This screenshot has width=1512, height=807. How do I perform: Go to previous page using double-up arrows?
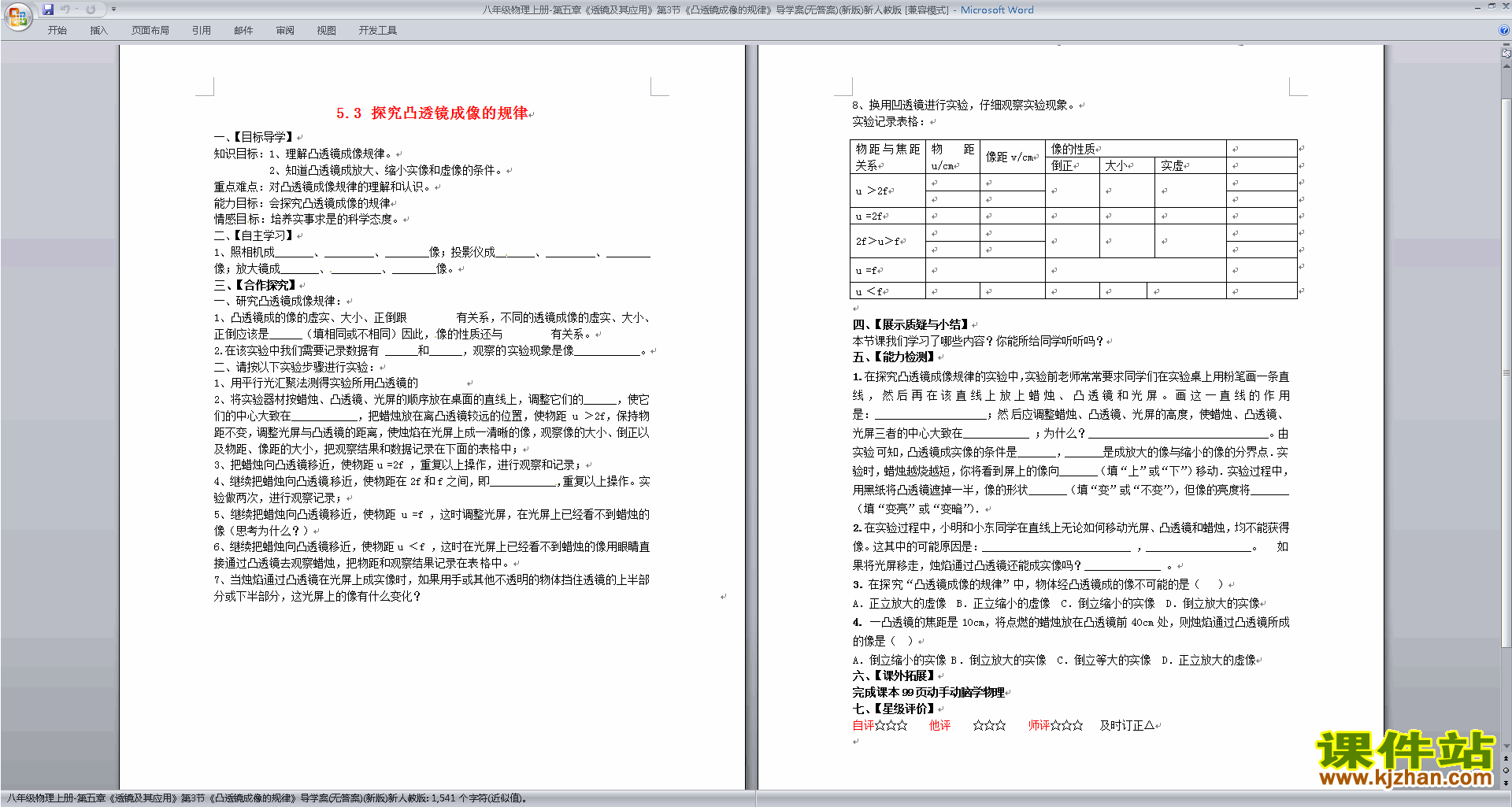[1506, 759]
